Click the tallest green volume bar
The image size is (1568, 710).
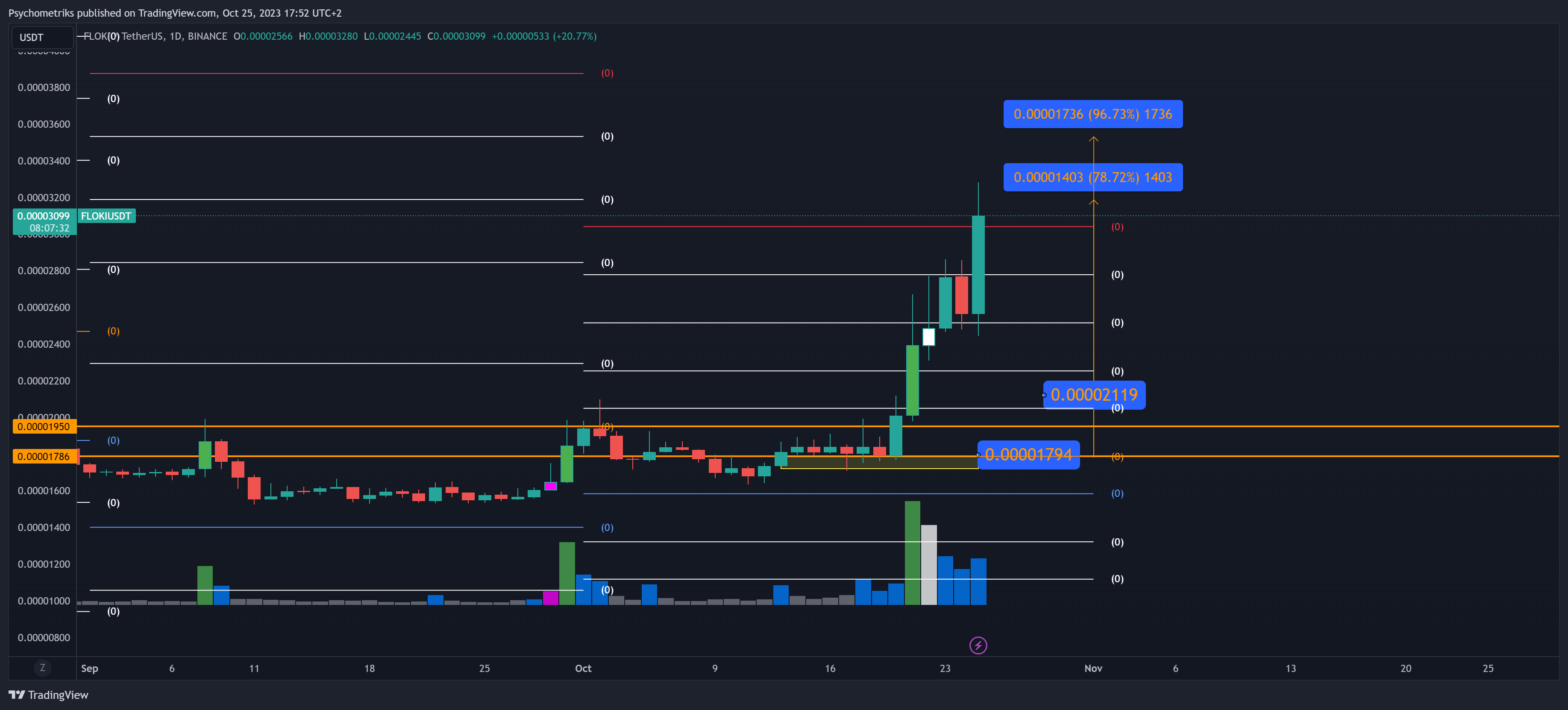(x=912, y=552)
